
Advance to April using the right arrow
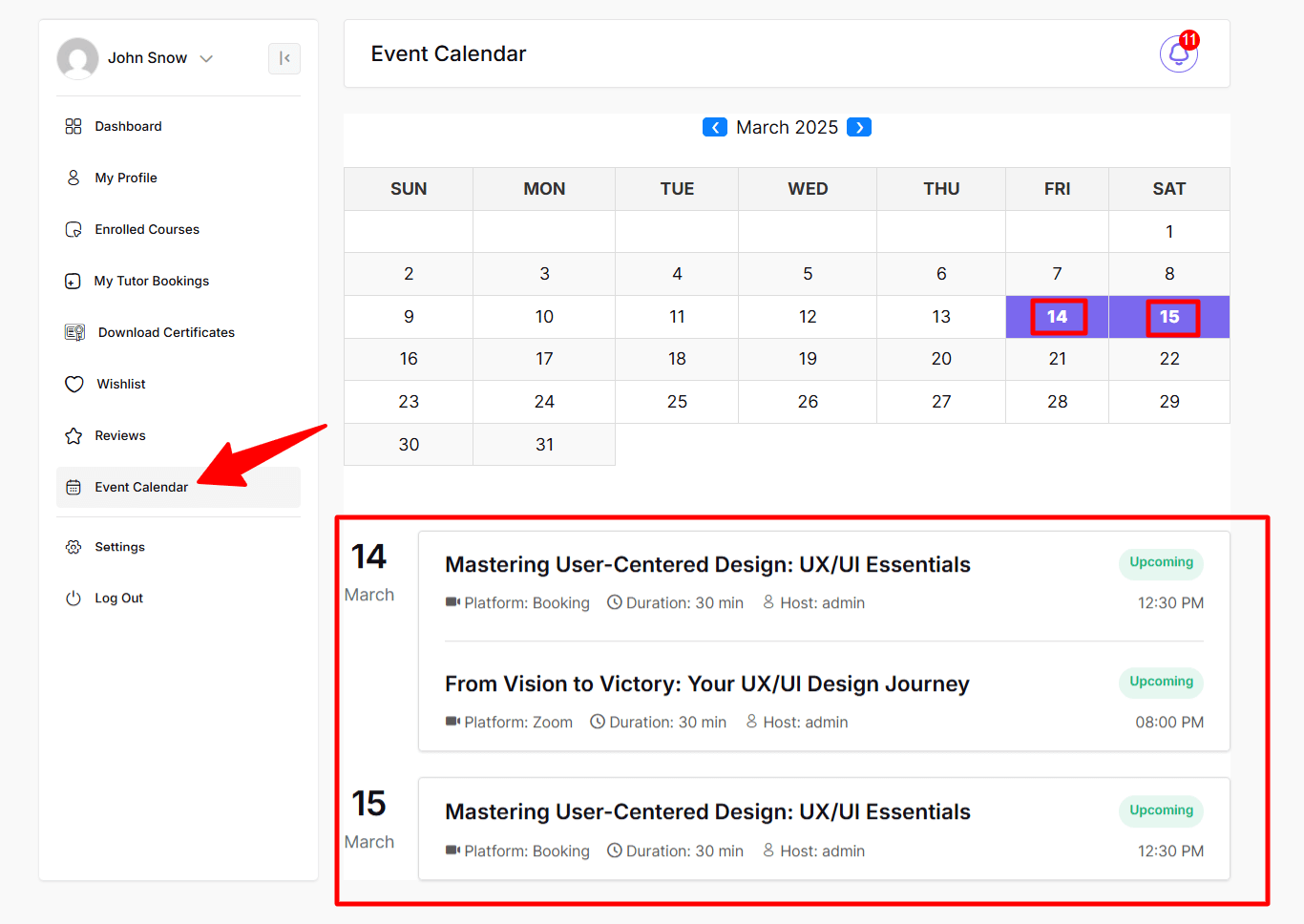858,127
